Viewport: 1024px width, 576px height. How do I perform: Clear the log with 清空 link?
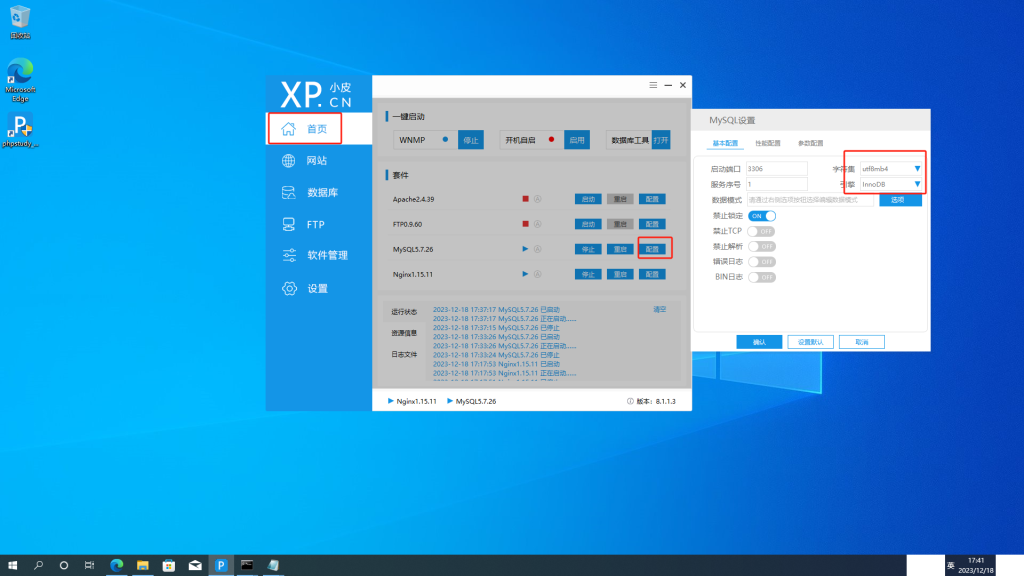click(660, 310)
